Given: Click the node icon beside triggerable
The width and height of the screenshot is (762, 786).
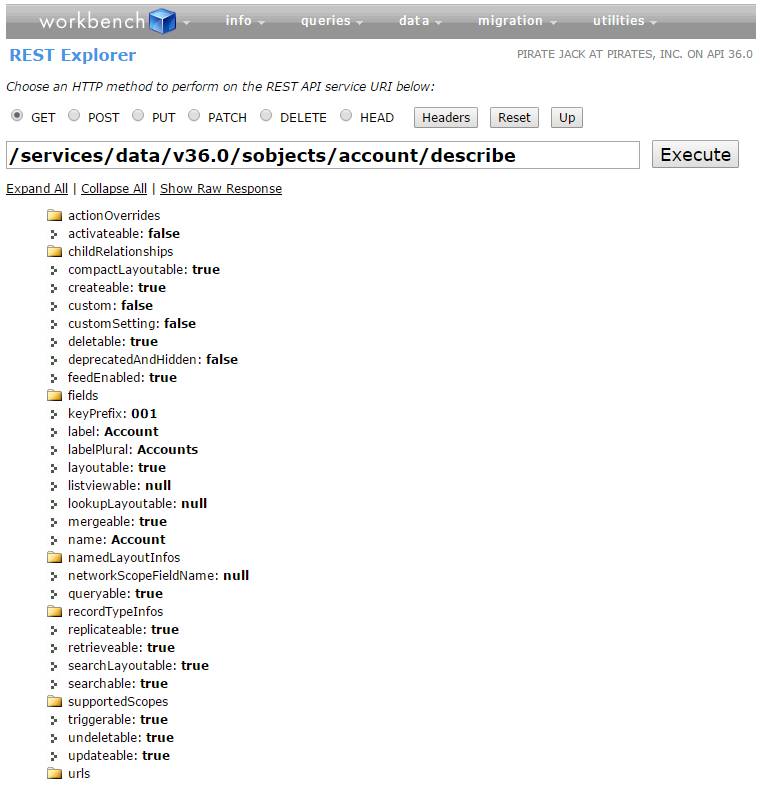Looking at the screenshot, I should 54,720.
